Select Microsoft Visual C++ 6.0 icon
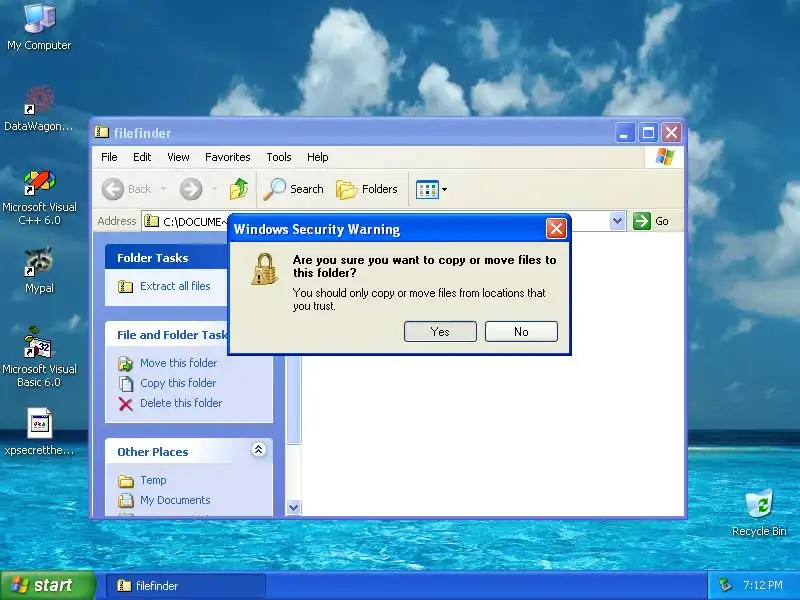The image size is (800, 600). [x=39, y=198]
